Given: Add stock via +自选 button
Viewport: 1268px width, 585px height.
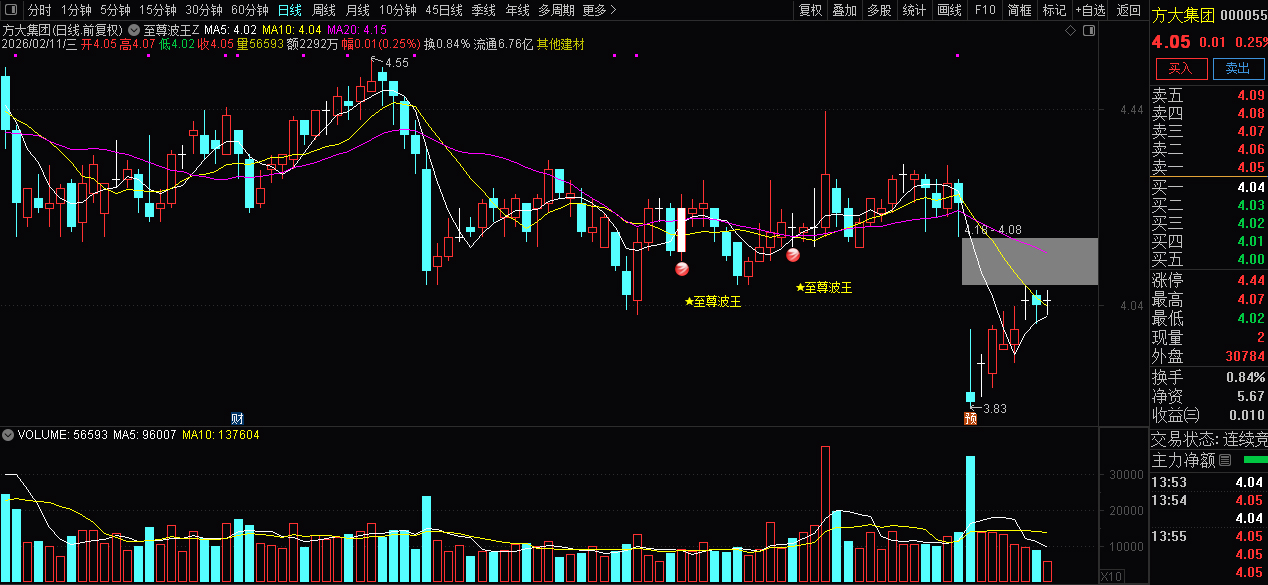Looking at the screenshot, I should [1090, 10].
